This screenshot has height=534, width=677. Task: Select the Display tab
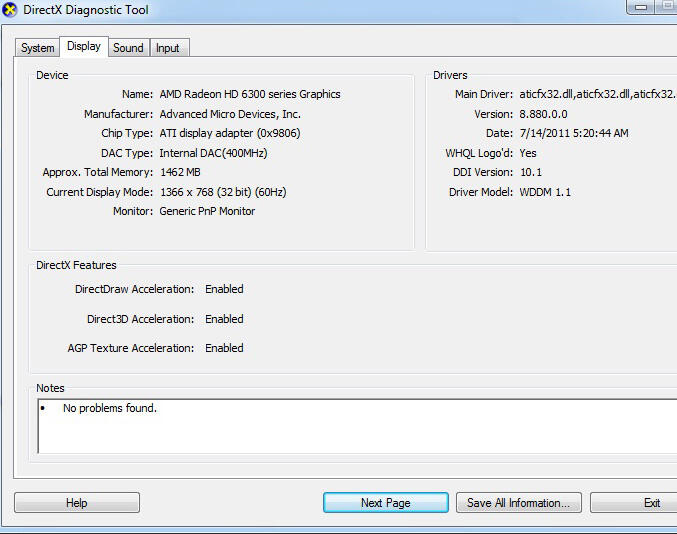point(84,46)
